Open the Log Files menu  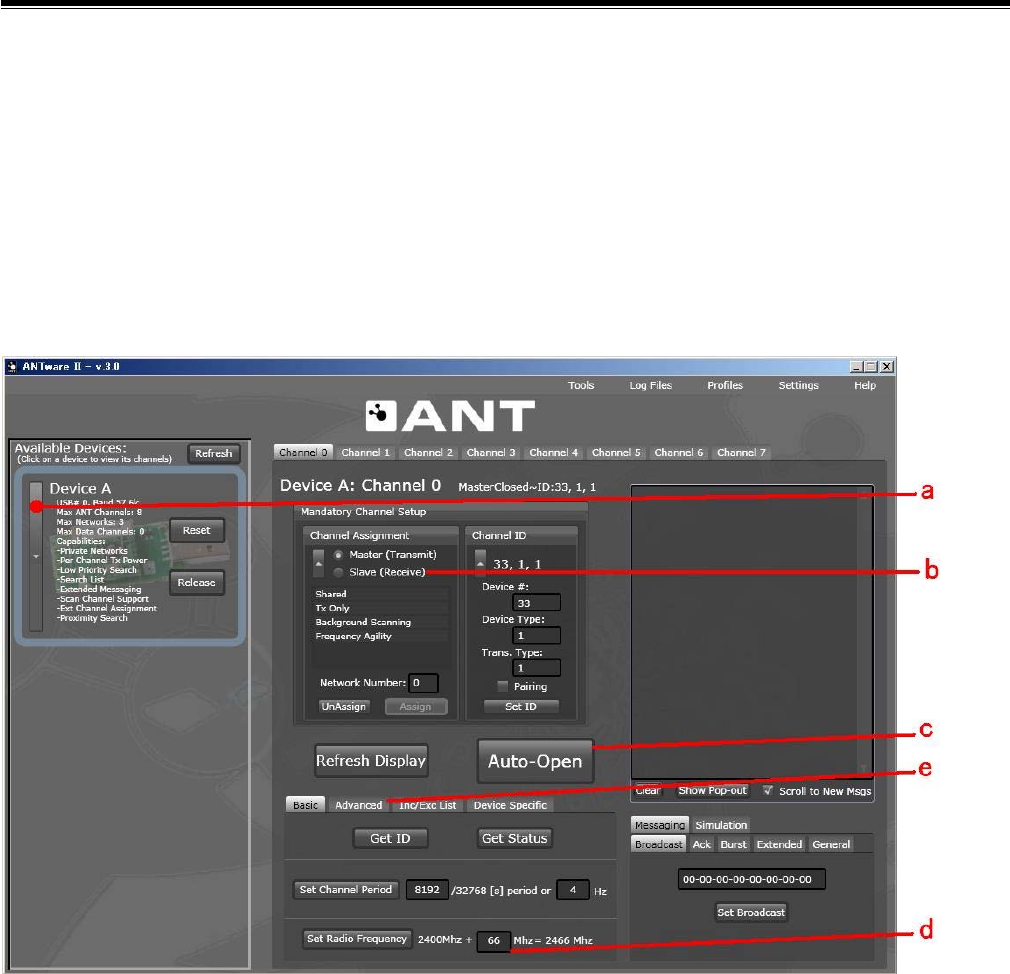pyautogui.click(x=651, y=385)
